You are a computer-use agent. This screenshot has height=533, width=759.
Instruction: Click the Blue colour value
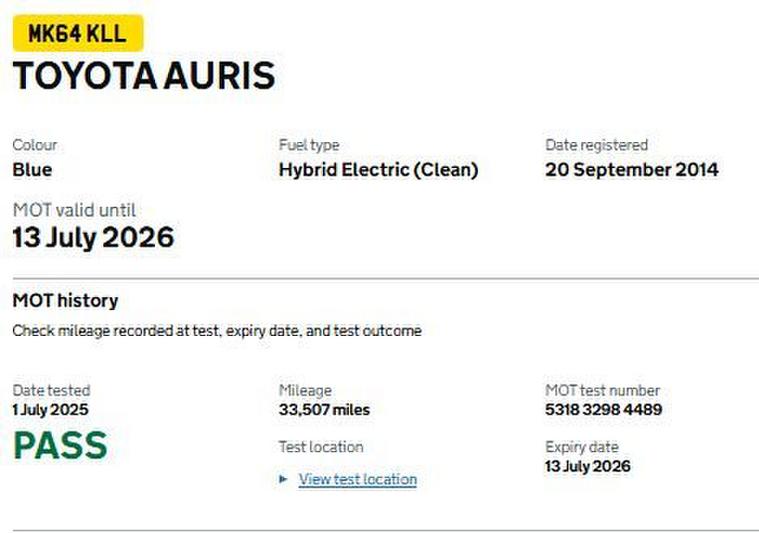(32, 170)
